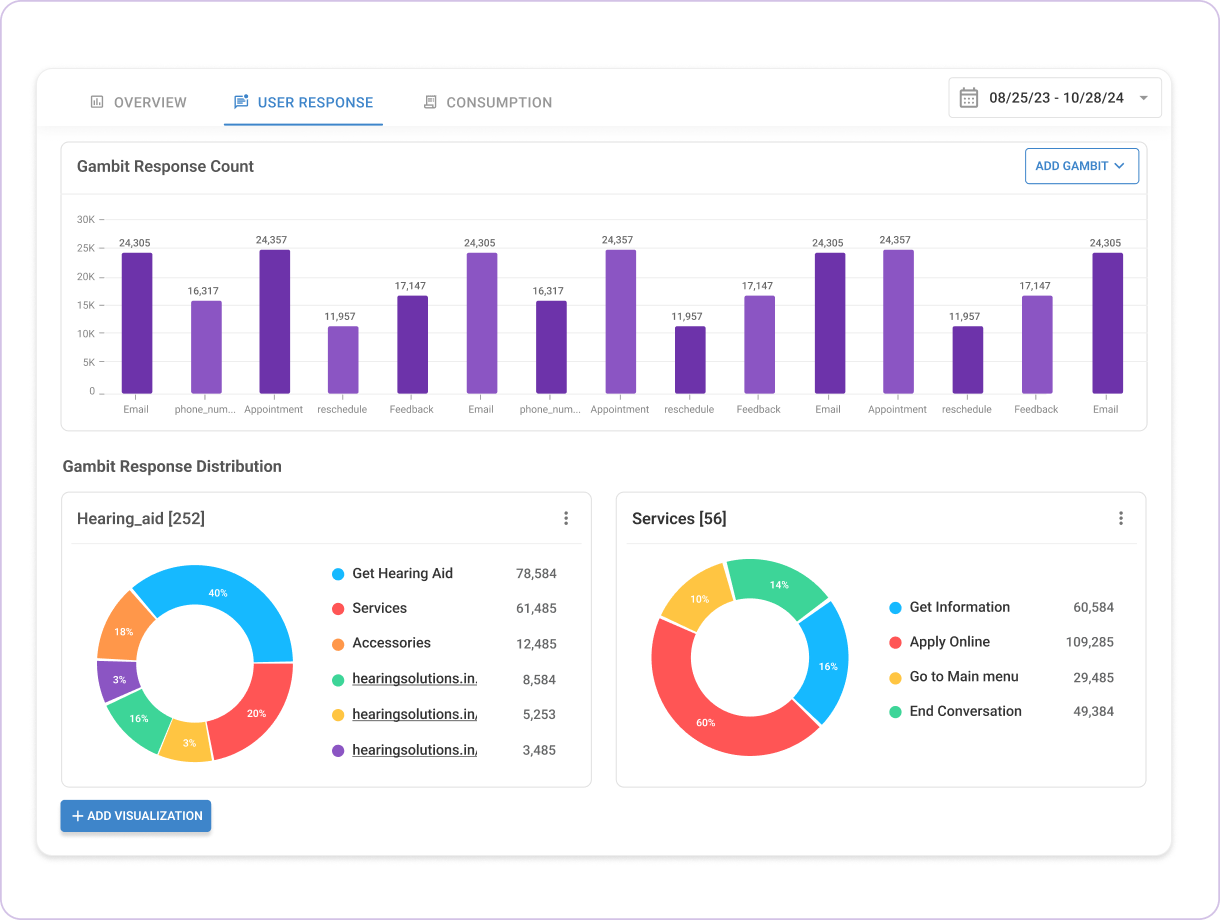The width and height of the screenshot is (1220, 920).
Task: Click the Gambit Response Count heading
Action: point(165,166)
